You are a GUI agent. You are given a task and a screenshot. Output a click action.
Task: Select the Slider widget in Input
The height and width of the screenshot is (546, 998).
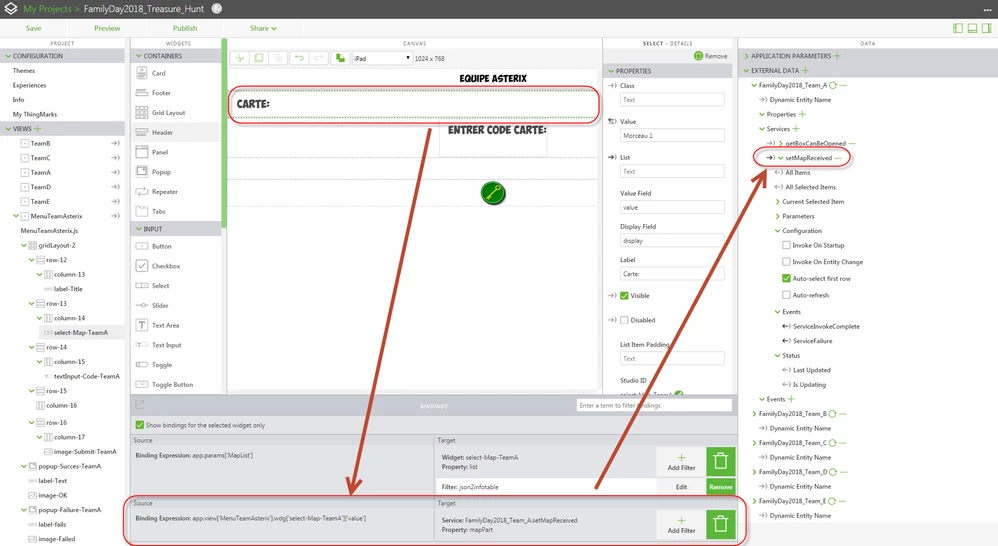coord(160,305)
